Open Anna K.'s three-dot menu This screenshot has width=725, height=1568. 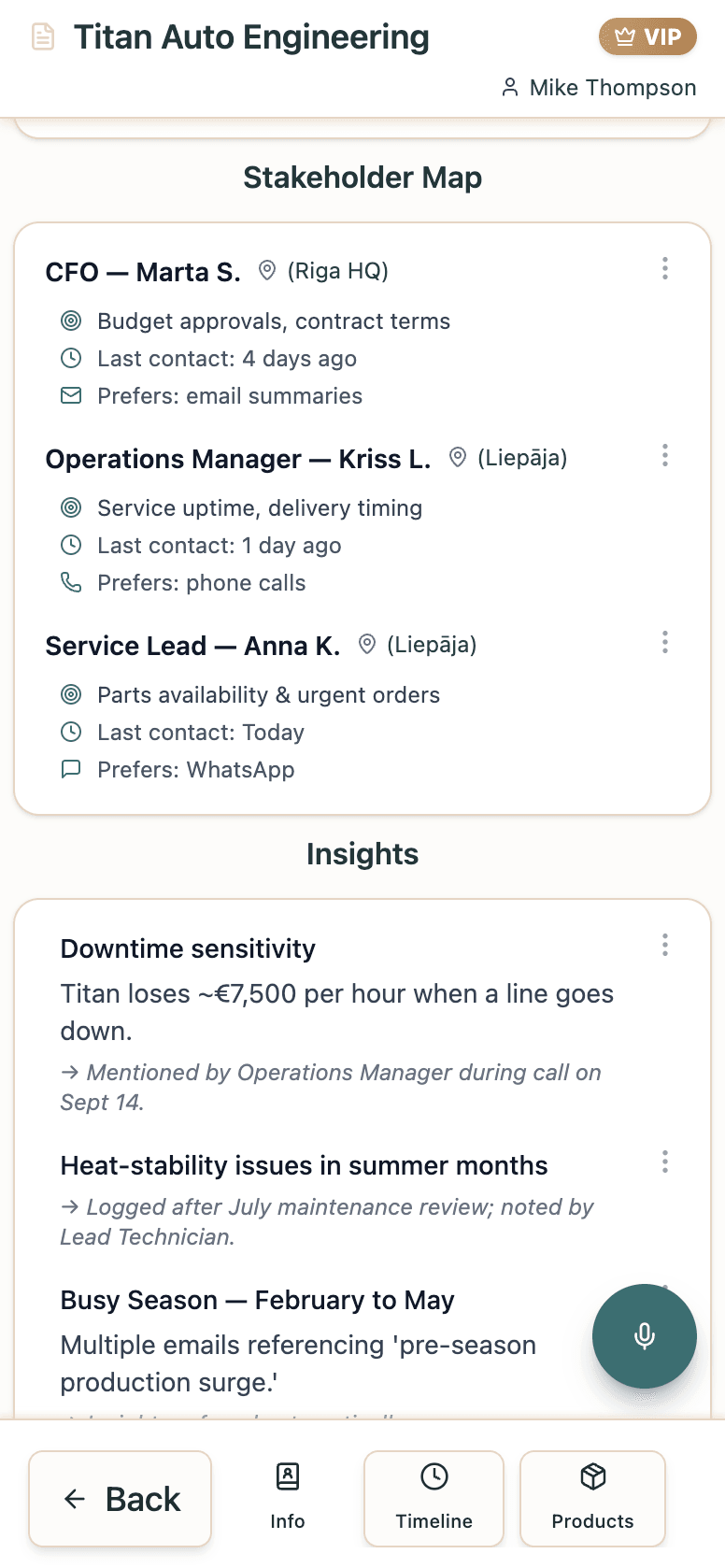click(x=664, y=643)
